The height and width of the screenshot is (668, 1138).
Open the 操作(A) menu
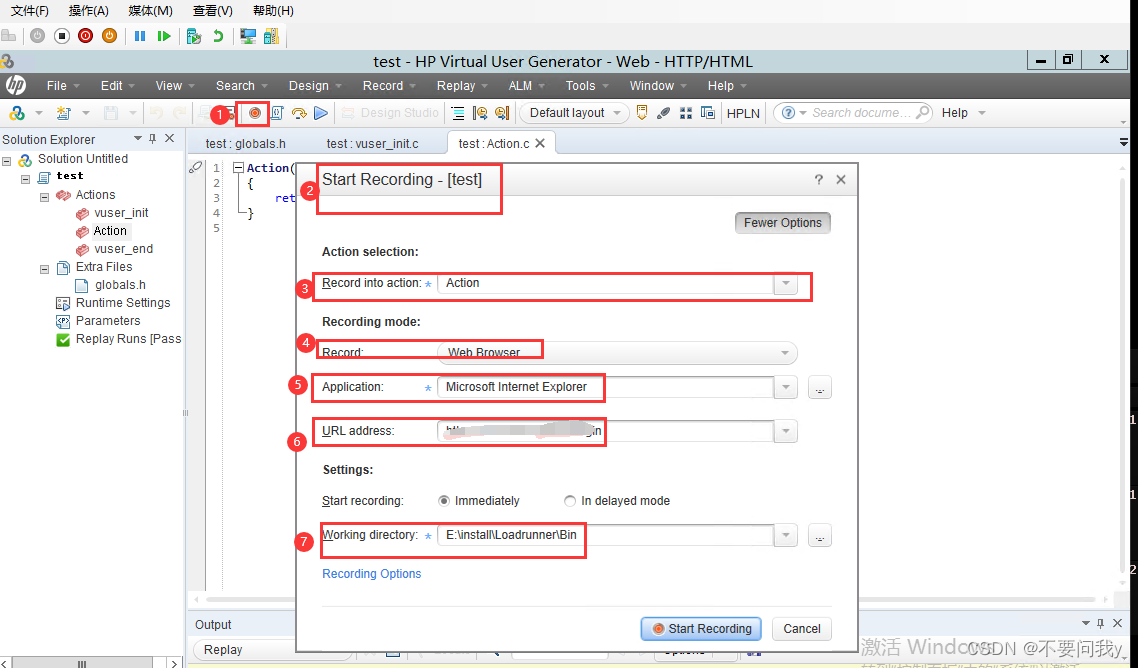click(x=89, y=11)
